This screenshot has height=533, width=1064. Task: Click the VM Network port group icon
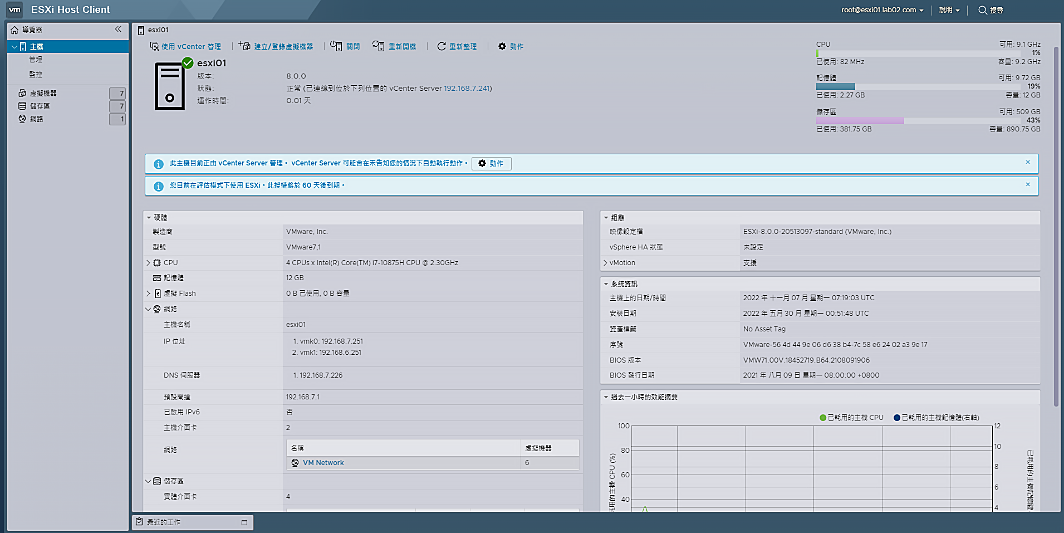(x=295, y=462)
